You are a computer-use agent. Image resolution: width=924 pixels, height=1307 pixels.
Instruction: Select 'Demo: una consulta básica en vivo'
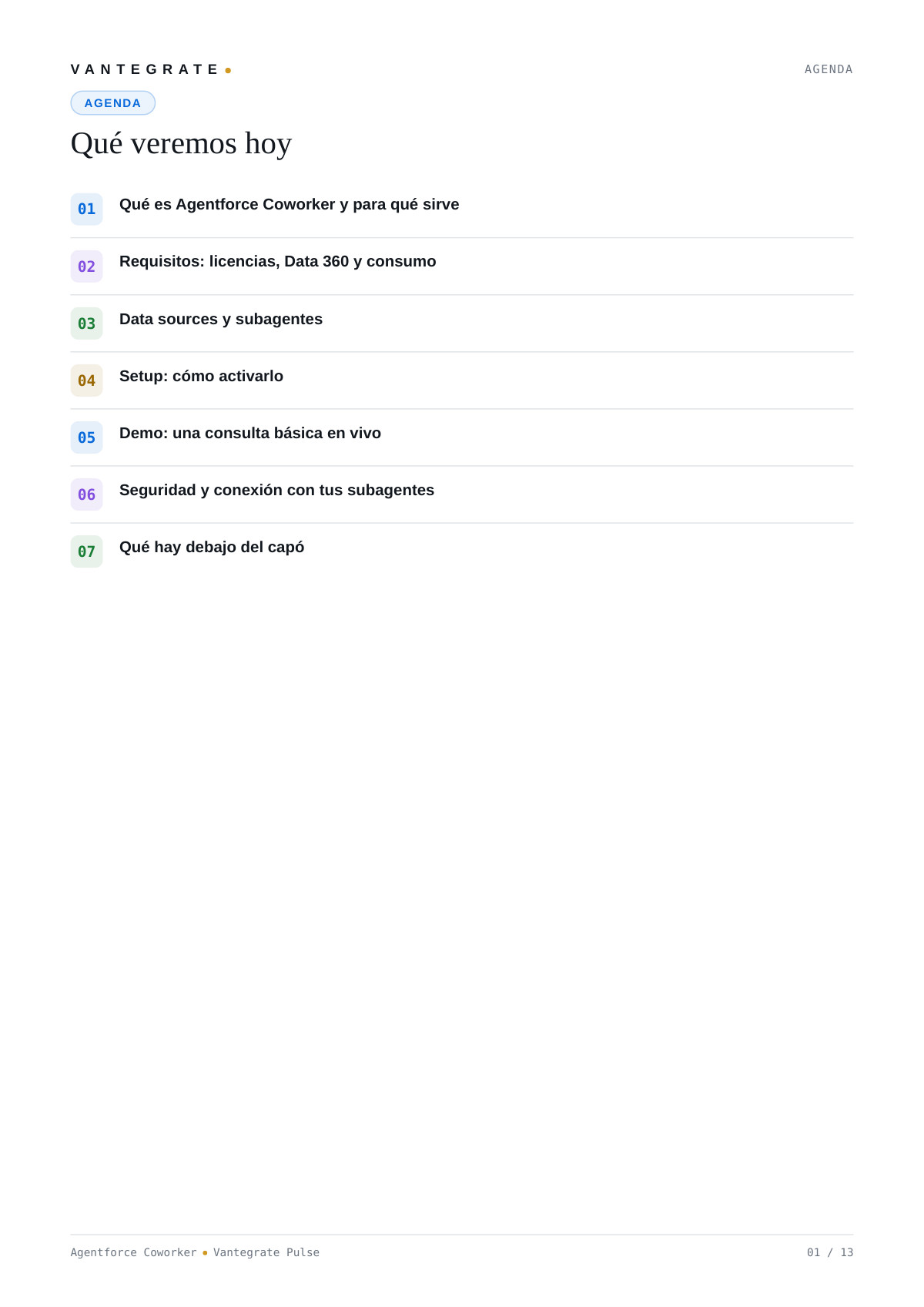(250, 433)
